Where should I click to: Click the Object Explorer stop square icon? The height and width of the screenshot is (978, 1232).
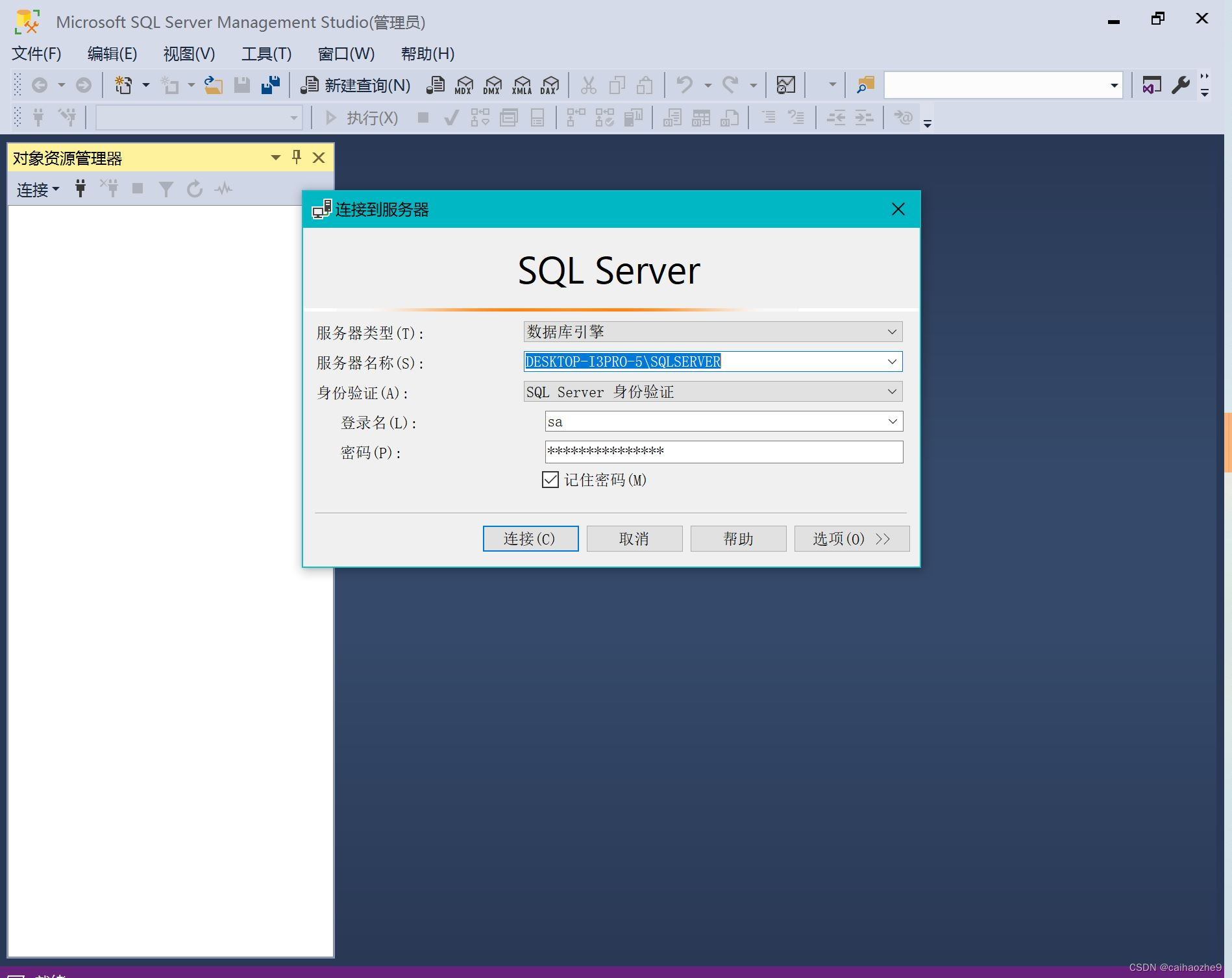138,189
